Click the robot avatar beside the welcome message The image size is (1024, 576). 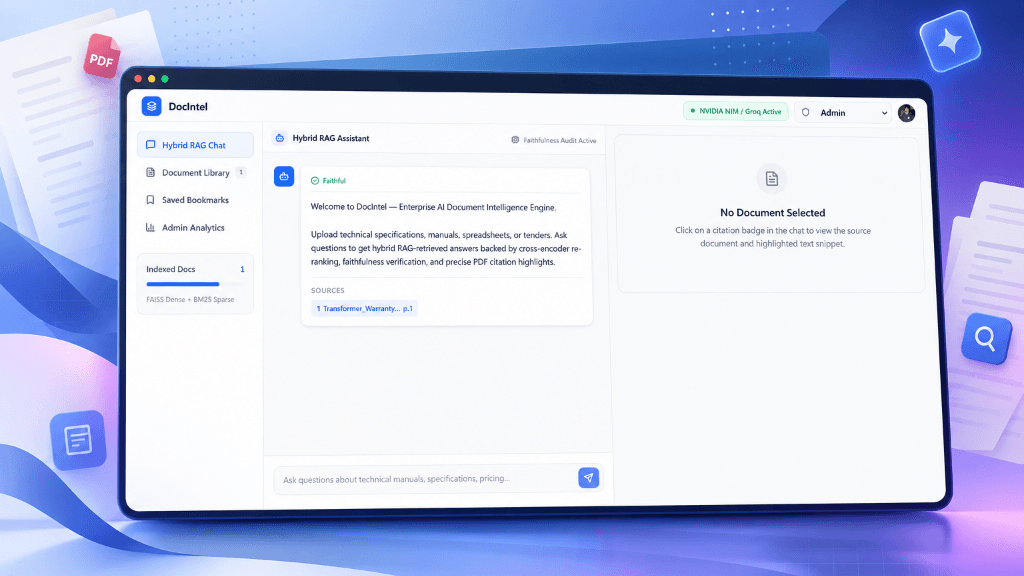(283, 176)
